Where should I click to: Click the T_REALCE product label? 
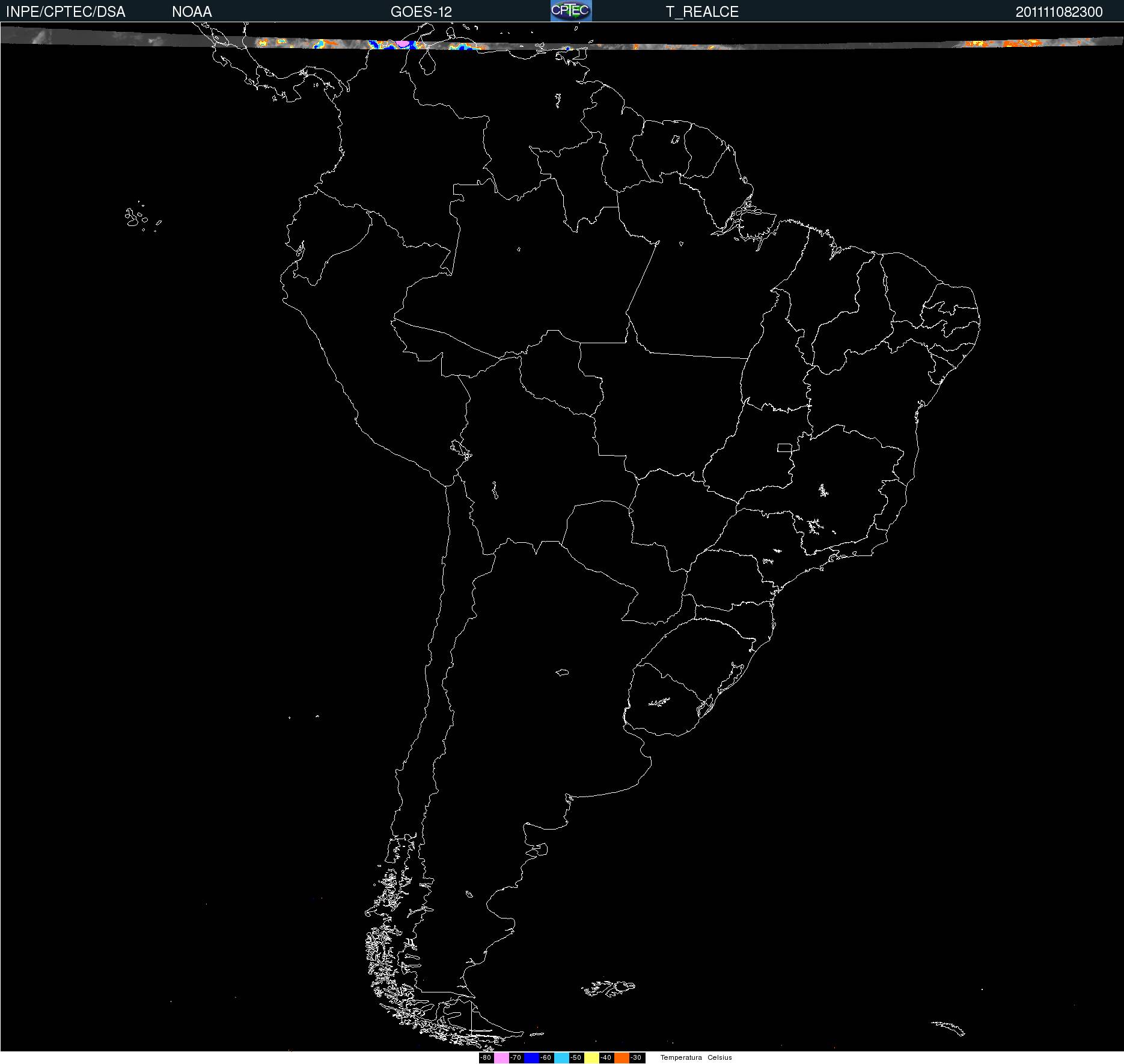point(702,12)
